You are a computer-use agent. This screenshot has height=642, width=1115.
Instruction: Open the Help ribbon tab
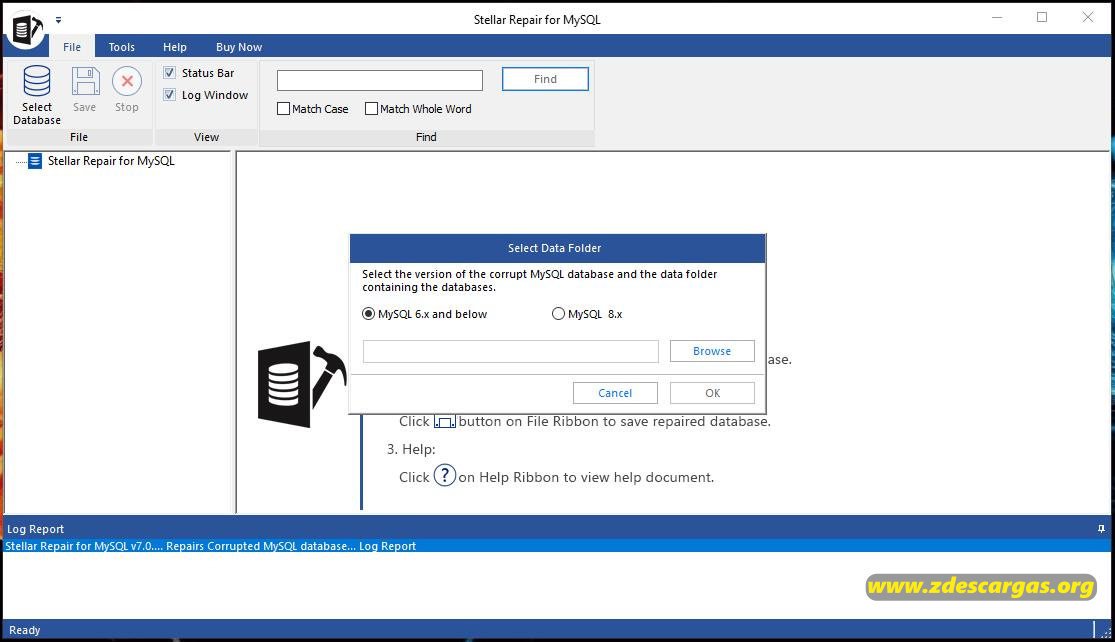click(x=175, y=47)
